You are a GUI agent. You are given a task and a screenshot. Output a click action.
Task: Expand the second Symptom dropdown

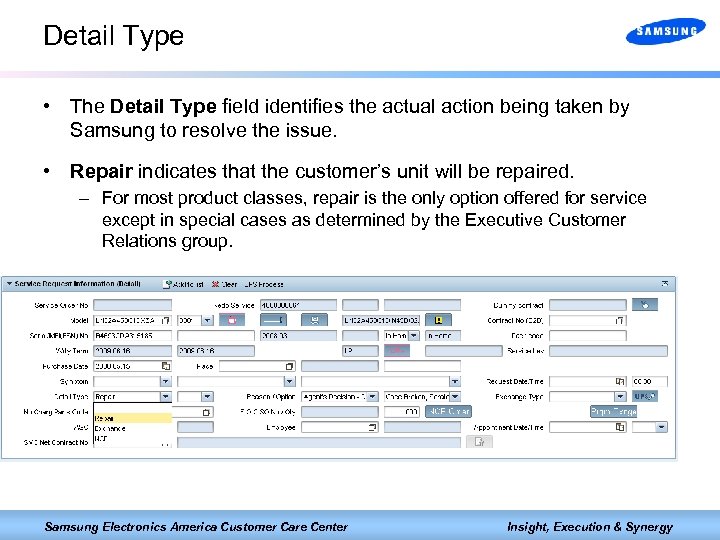[x=289, y=381]
